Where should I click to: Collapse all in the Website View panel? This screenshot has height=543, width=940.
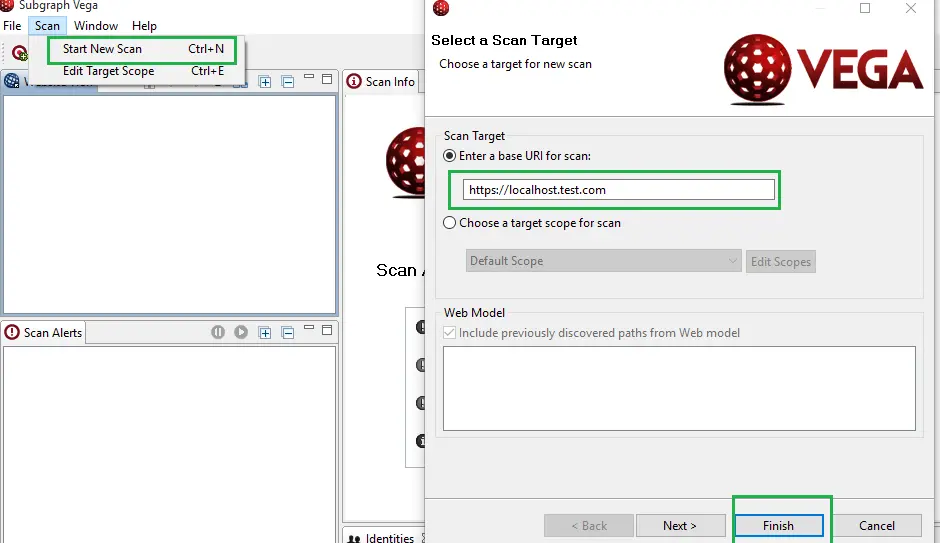[x=288, y=82]
